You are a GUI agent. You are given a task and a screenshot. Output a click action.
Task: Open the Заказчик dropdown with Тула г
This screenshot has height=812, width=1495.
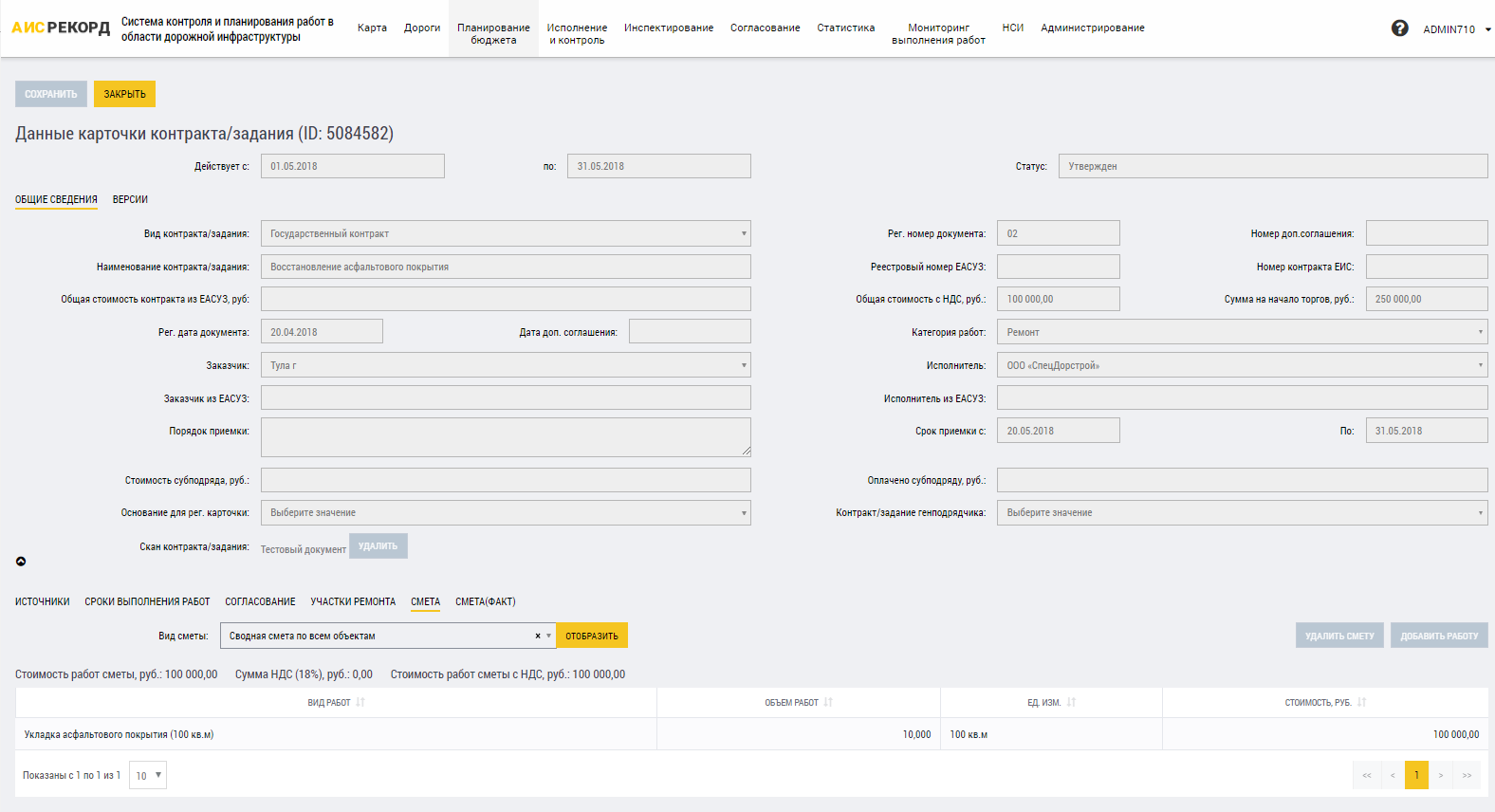click(506, 365)
